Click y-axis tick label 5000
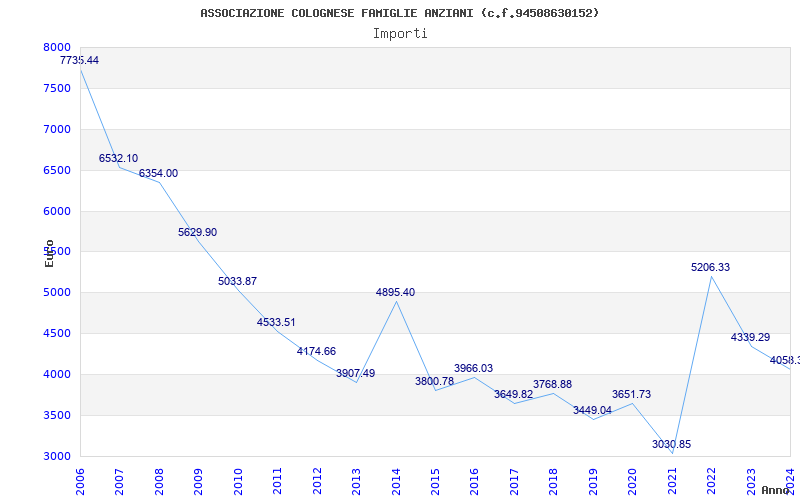 (x=57, y=292)
